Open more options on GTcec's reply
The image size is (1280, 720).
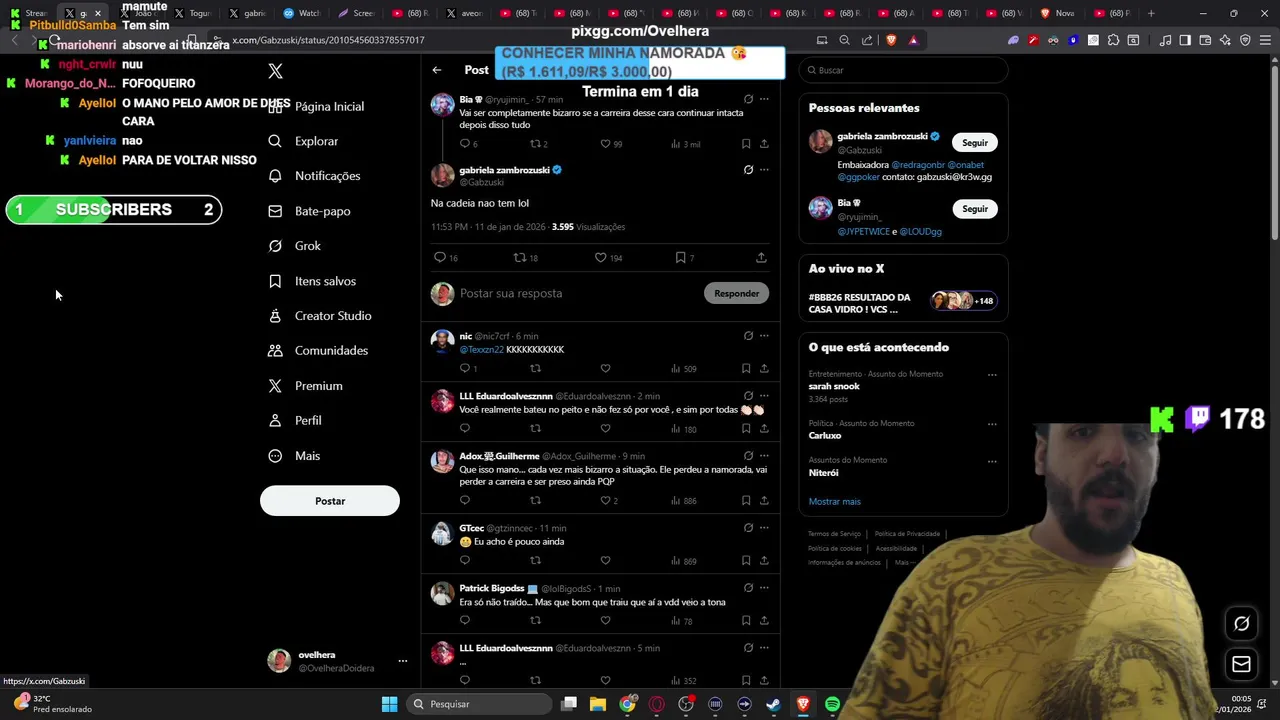coord(764,528)
